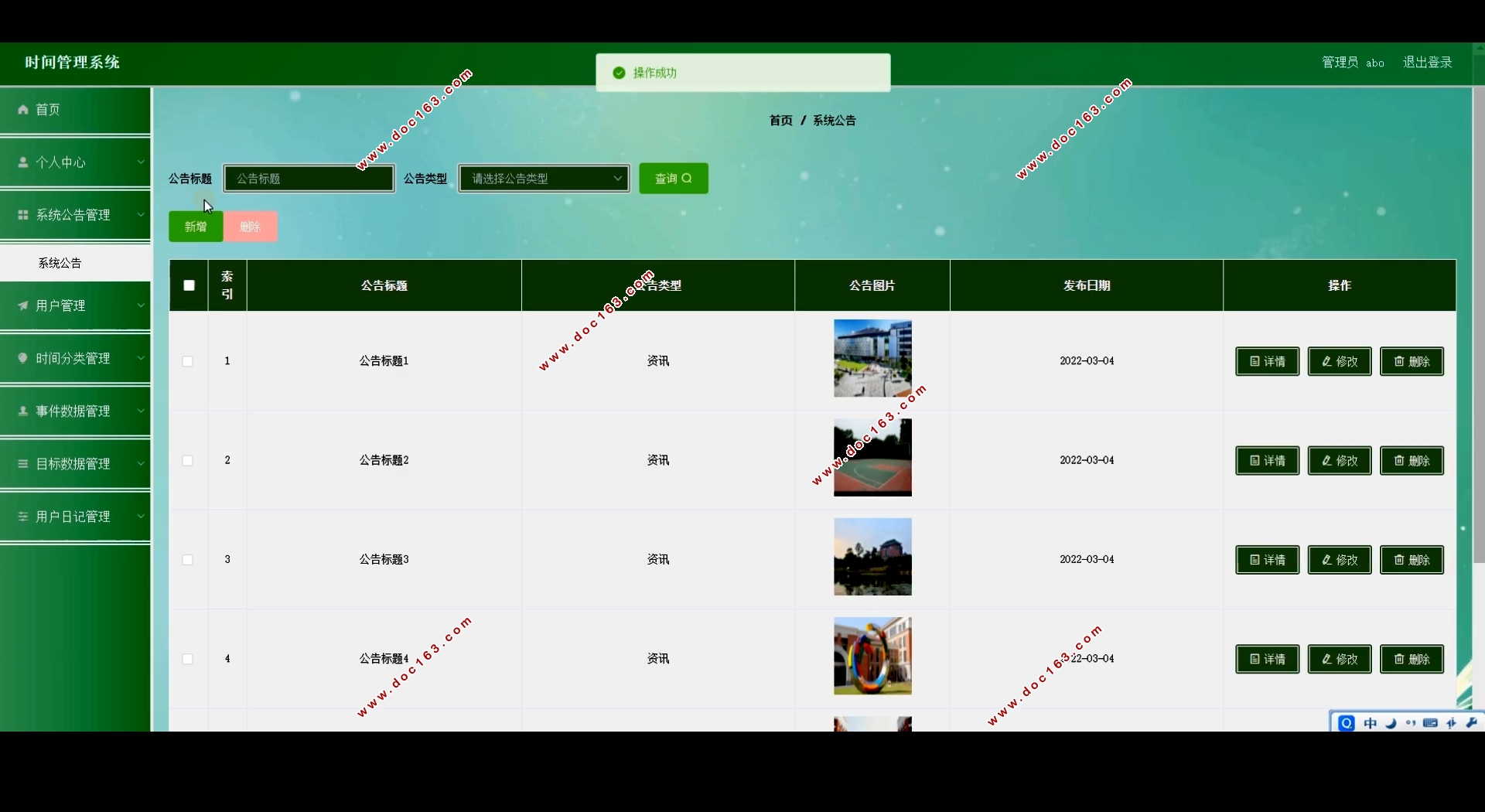The height and width of the screenshot is (812, 1485).
Task: Click 首页 in the breadcrumb
Action: pos(780,121)
